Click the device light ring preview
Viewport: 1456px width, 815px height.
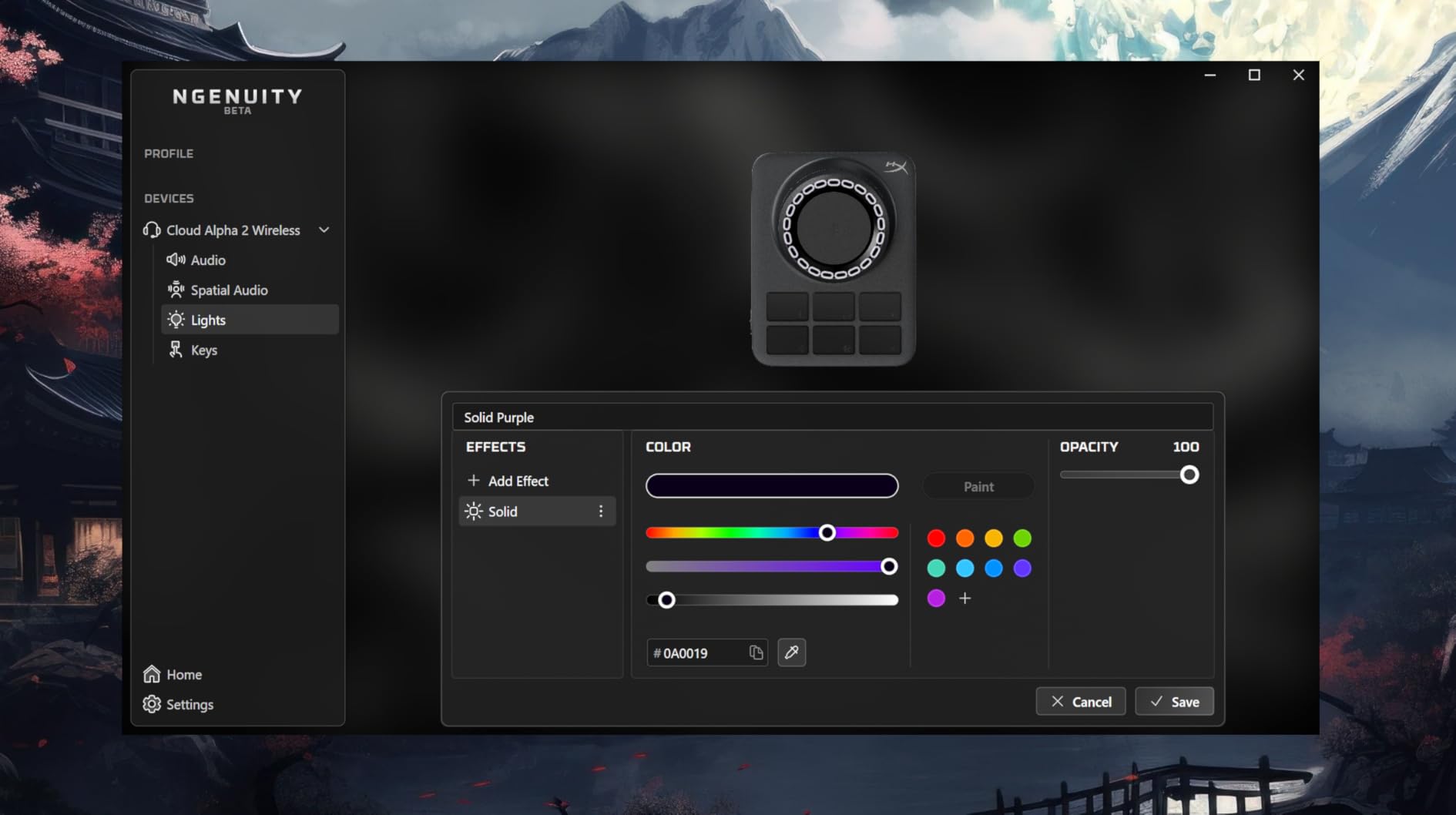pyautogui.click(x=834, y=228)
